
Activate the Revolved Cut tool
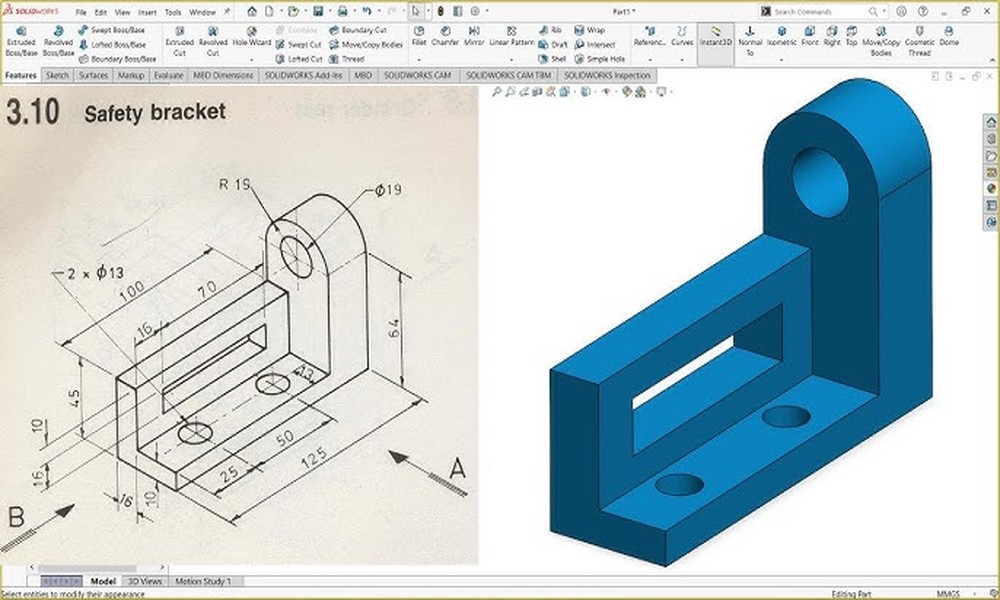click(x=213, y=42)
